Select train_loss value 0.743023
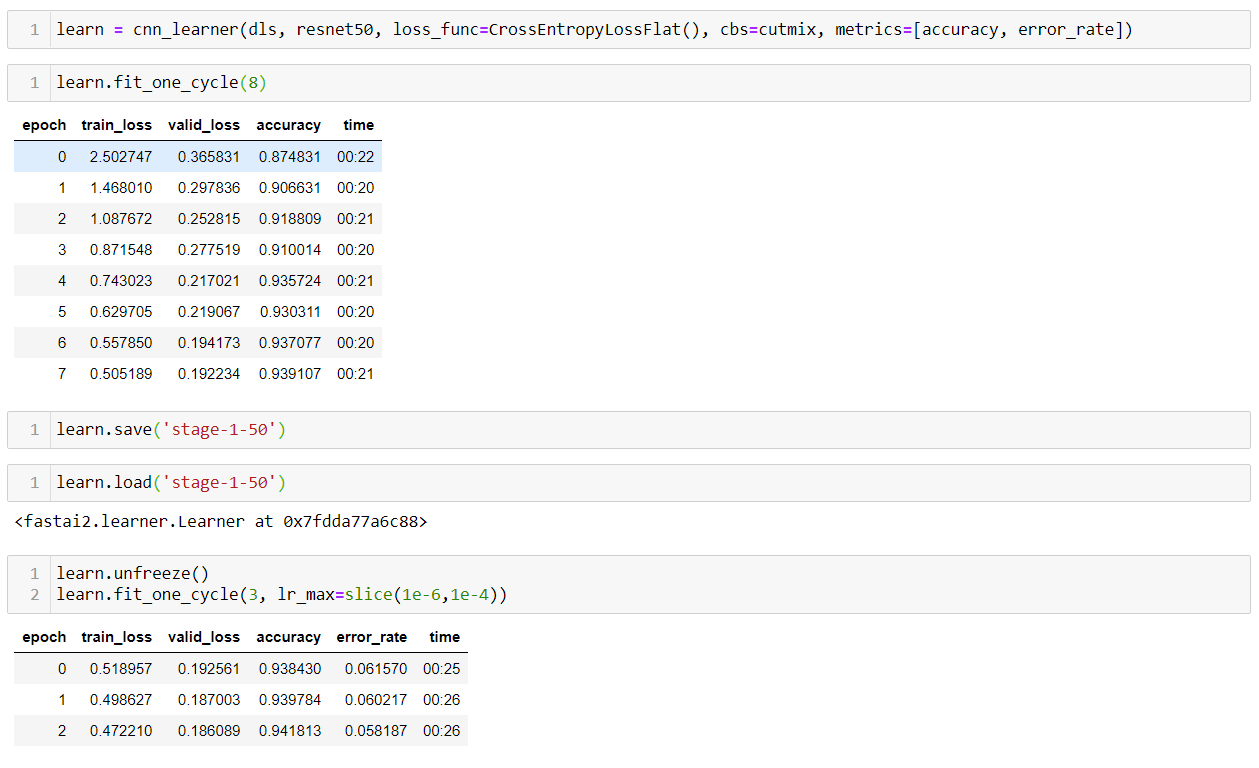This screenshot has width=1259, height=768. point(121,281)
